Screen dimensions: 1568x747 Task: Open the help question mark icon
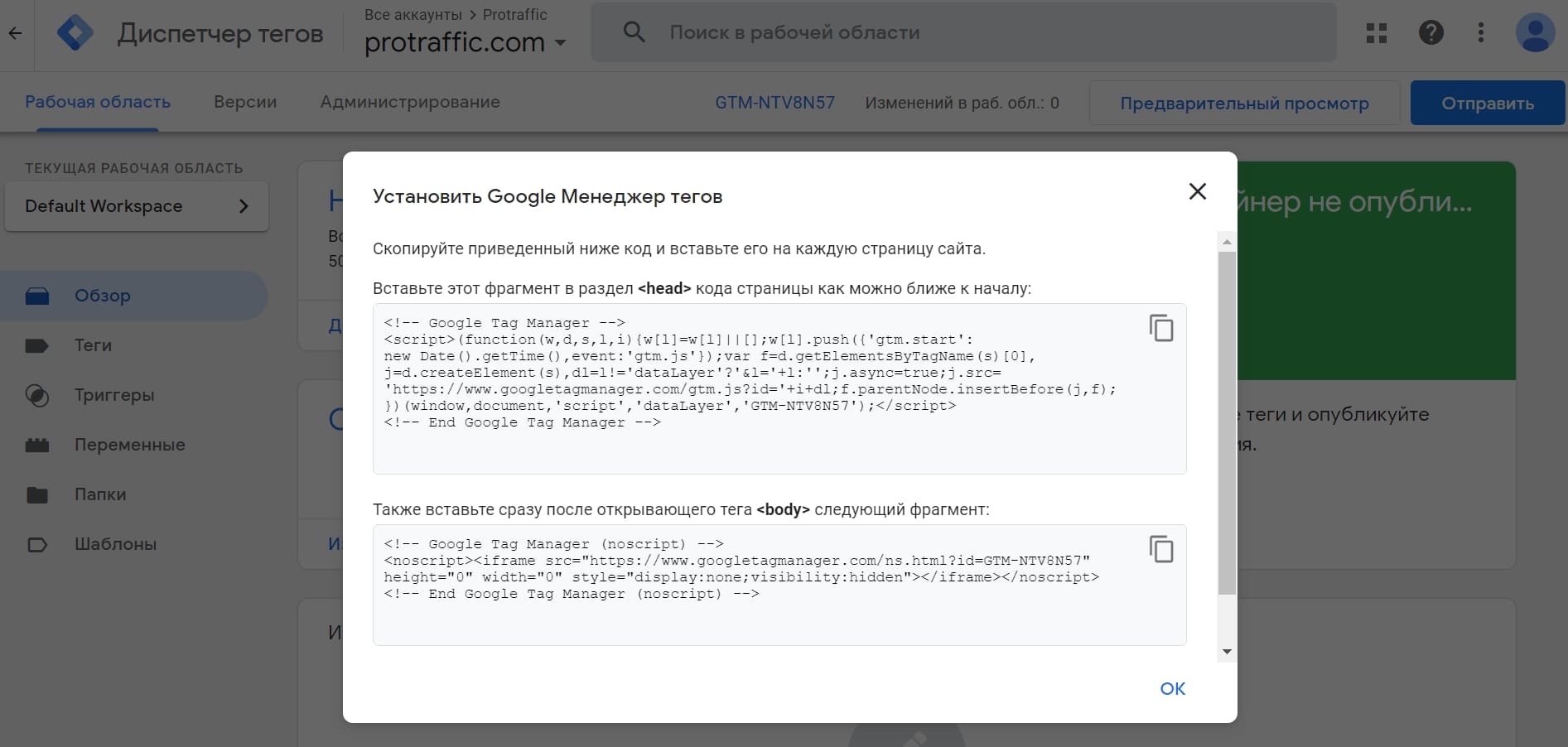coord(1431,32)
